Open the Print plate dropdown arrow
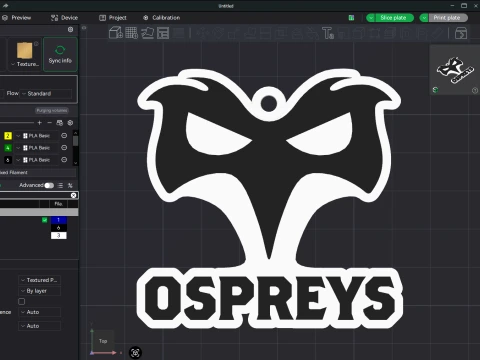 coord(424,18)
